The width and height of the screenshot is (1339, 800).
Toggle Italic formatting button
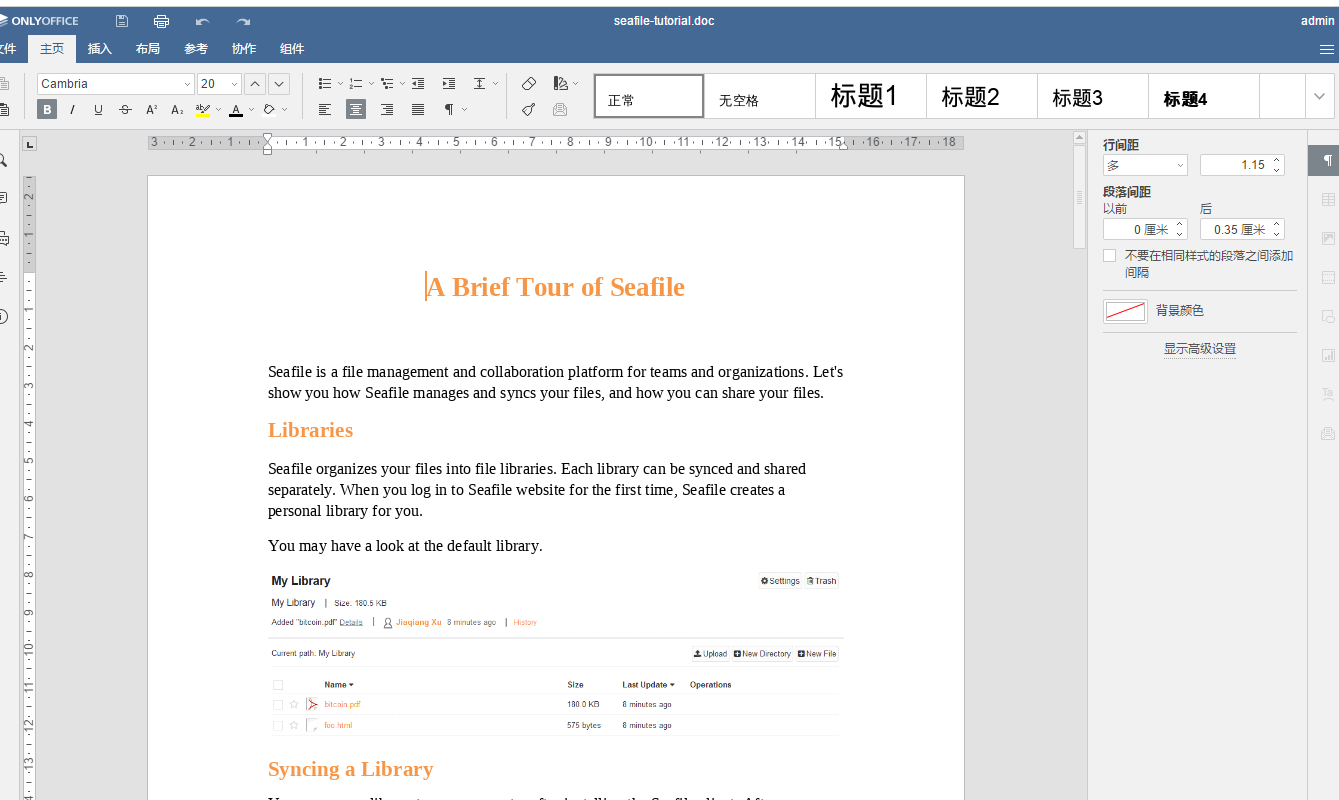[x=73, y=110]
